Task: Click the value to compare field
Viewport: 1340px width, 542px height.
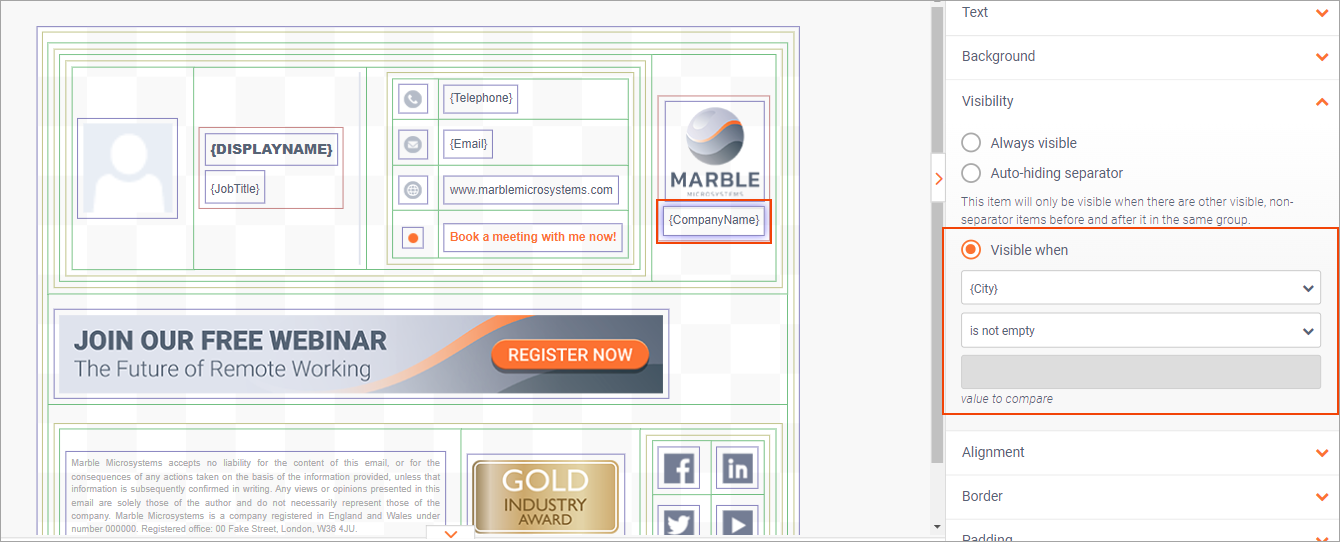Action: 1140,372
